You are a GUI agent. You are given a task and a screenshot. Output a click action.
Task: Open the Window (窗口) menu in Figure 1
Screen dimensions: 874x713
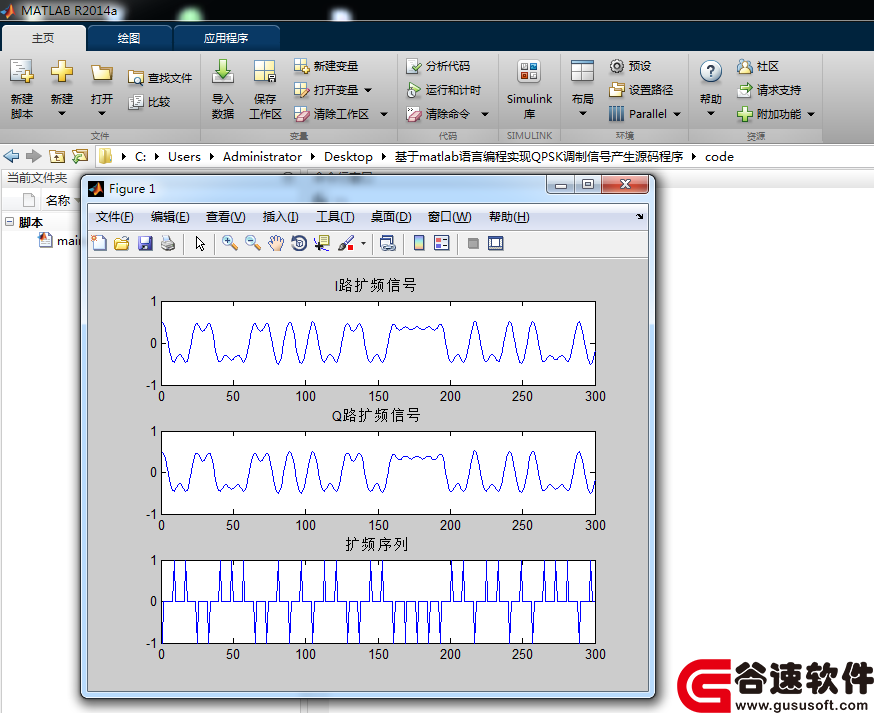coord(449,217)
